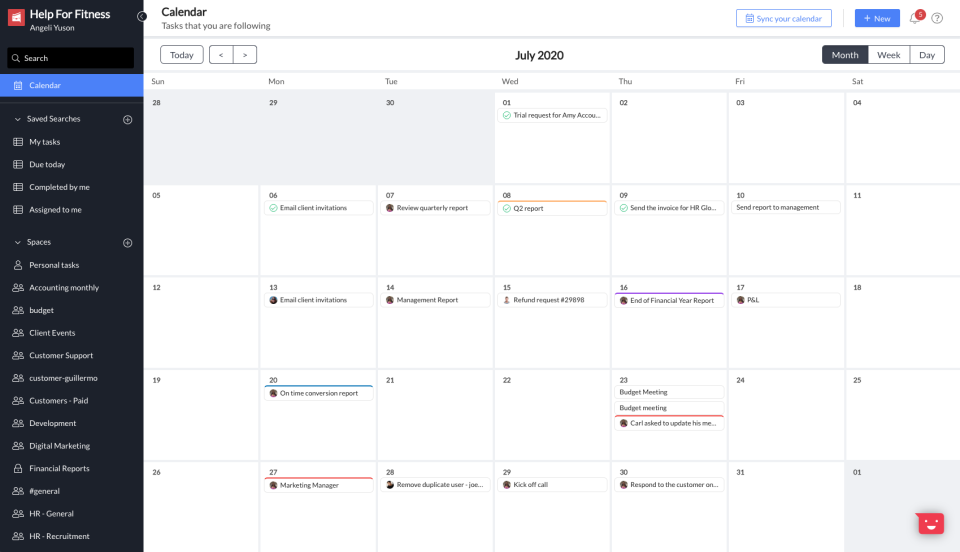Click the avatar on Kick off call task
The height and width of the screenshot is (552, 960).
pyautogui.click(x=506, y=485)
